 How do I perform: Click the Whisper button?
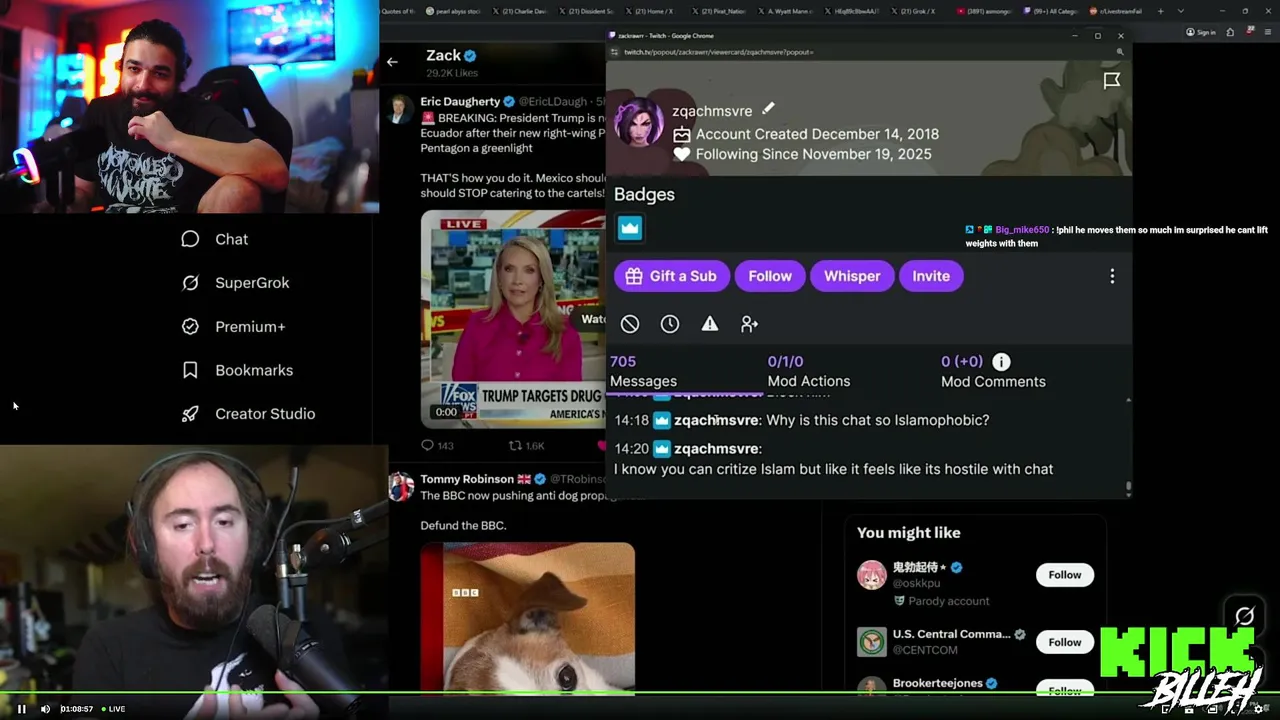click(x=852, y=276)
